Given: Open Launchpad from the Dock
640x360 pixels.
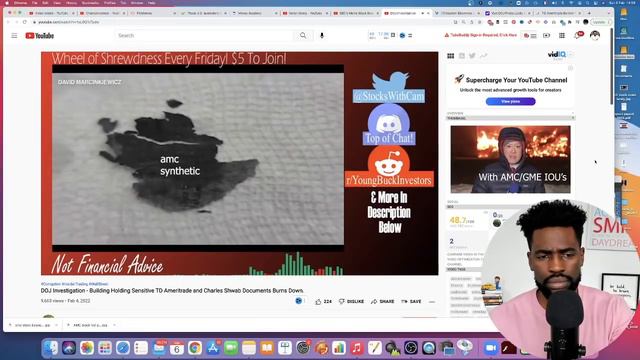Looking at the screenshot, I should point(105,348).
